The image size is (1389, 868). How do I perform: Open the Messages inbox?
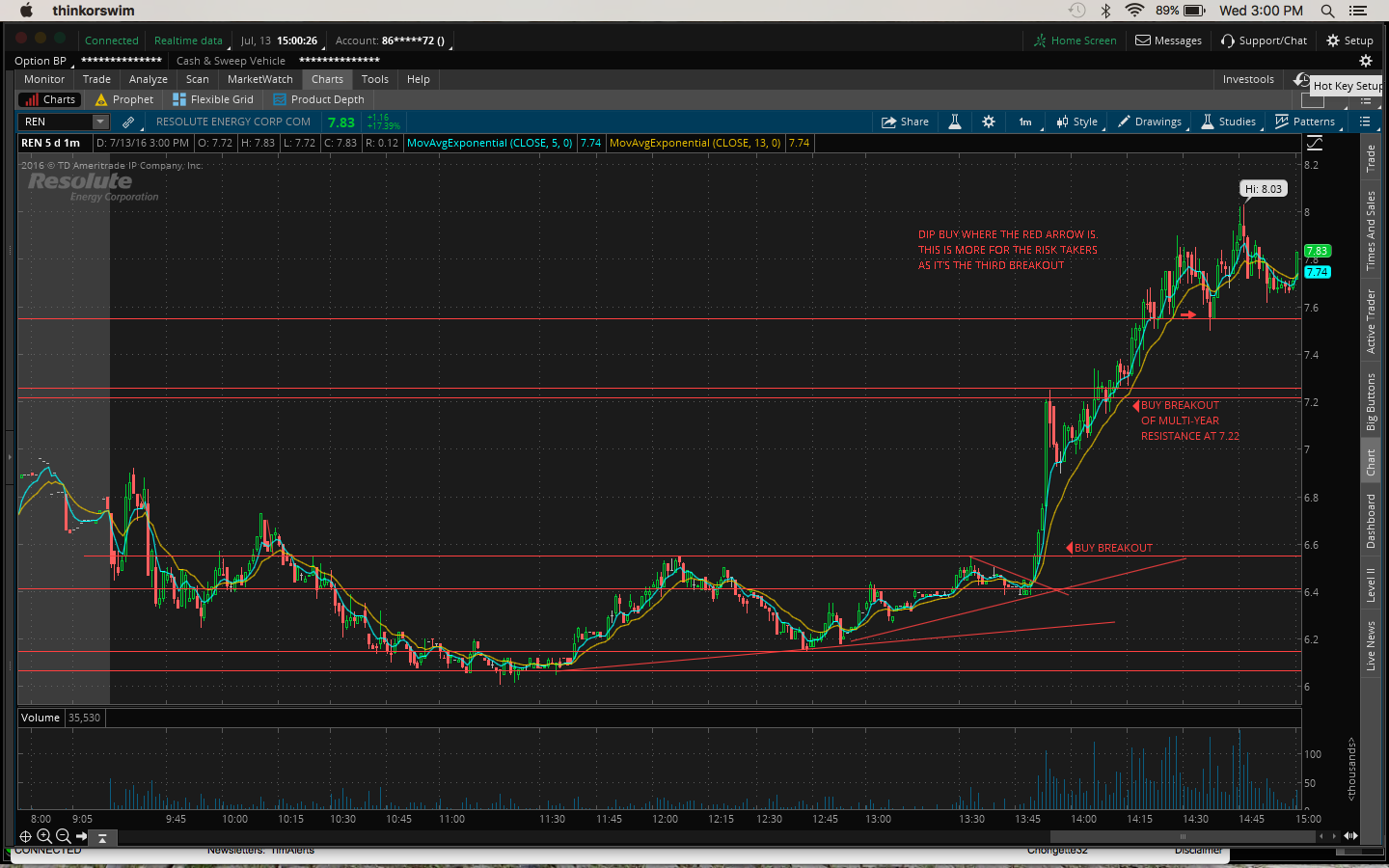pyautogui.click(x=1168, y=41)
